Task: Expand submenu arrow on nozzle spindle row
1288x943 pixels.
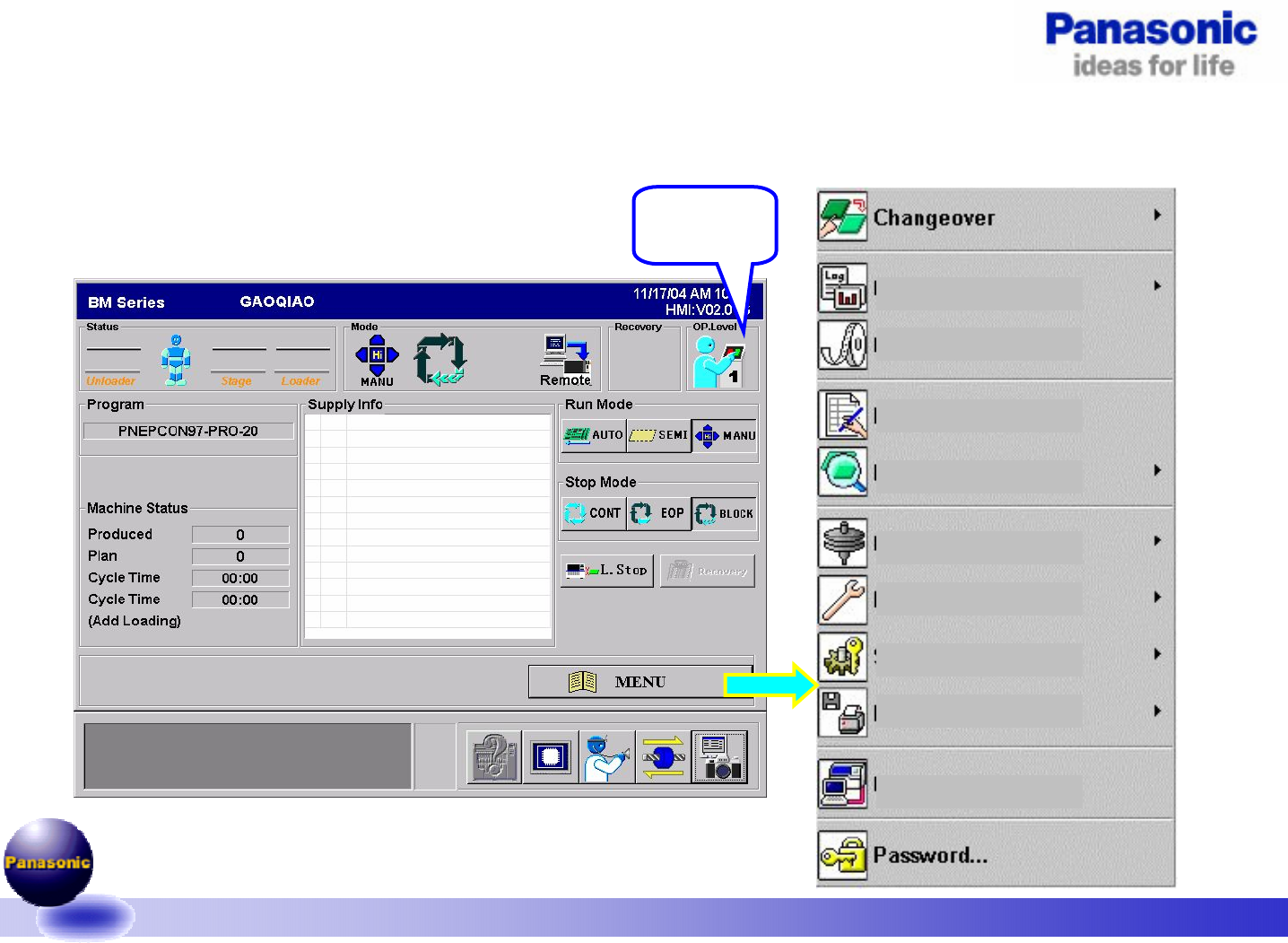Action: point(1157,541)
